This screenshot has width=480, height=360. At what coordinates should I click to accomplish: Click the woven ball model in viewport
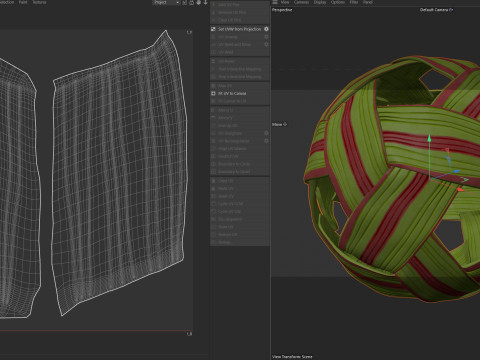click(393, 180)
